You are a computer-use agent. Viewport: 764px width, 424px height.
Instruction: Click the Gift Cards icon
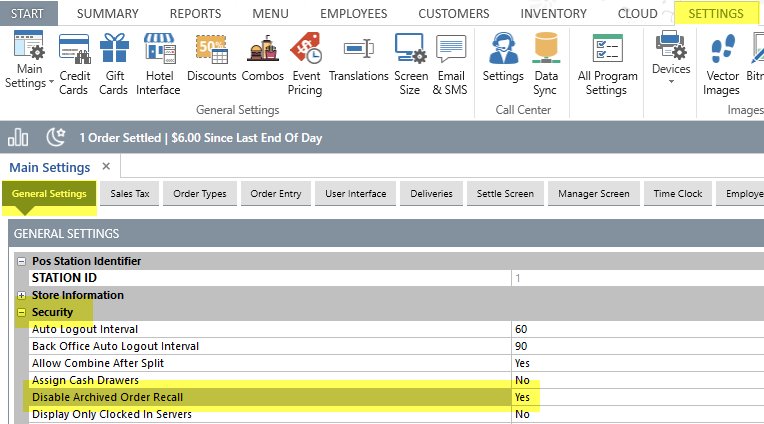113,62
